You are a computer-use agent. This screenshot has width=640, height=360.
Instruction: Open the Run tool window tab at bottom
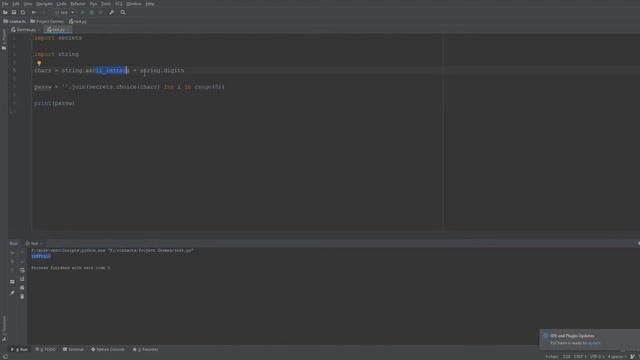click(x=19, y=349)
